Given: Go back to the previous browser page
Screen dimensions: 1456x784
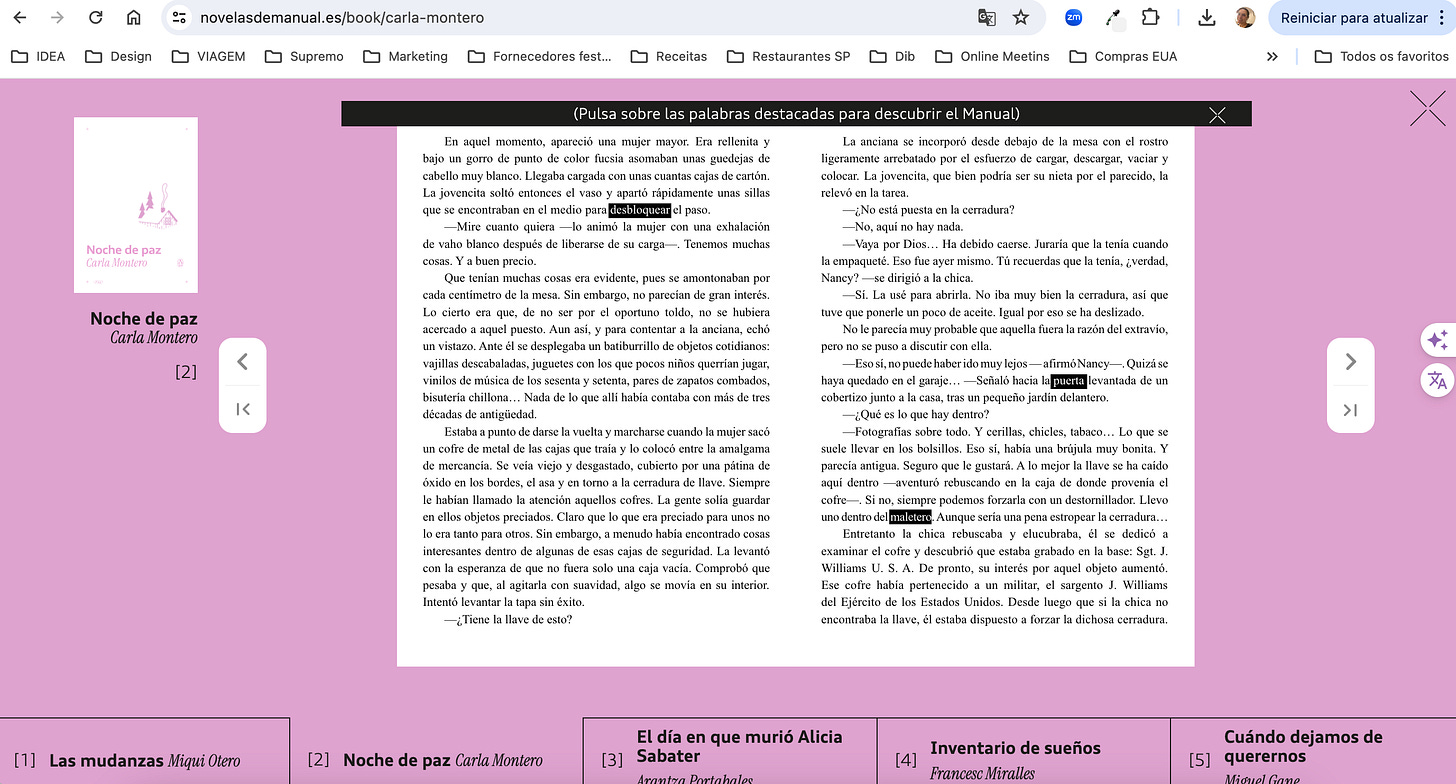Looking at the screenshot, I should coord(20,18).
